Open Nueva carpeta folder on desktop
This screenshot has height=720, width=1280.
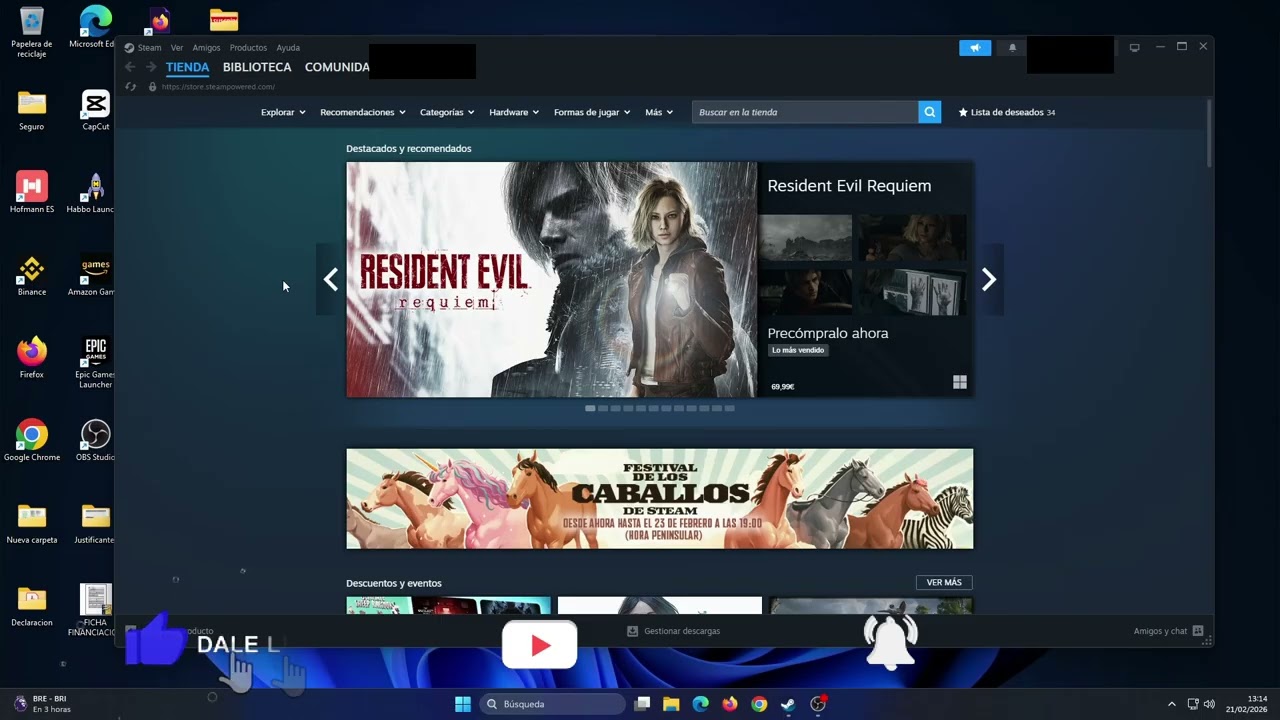click(x=32, y=523)
